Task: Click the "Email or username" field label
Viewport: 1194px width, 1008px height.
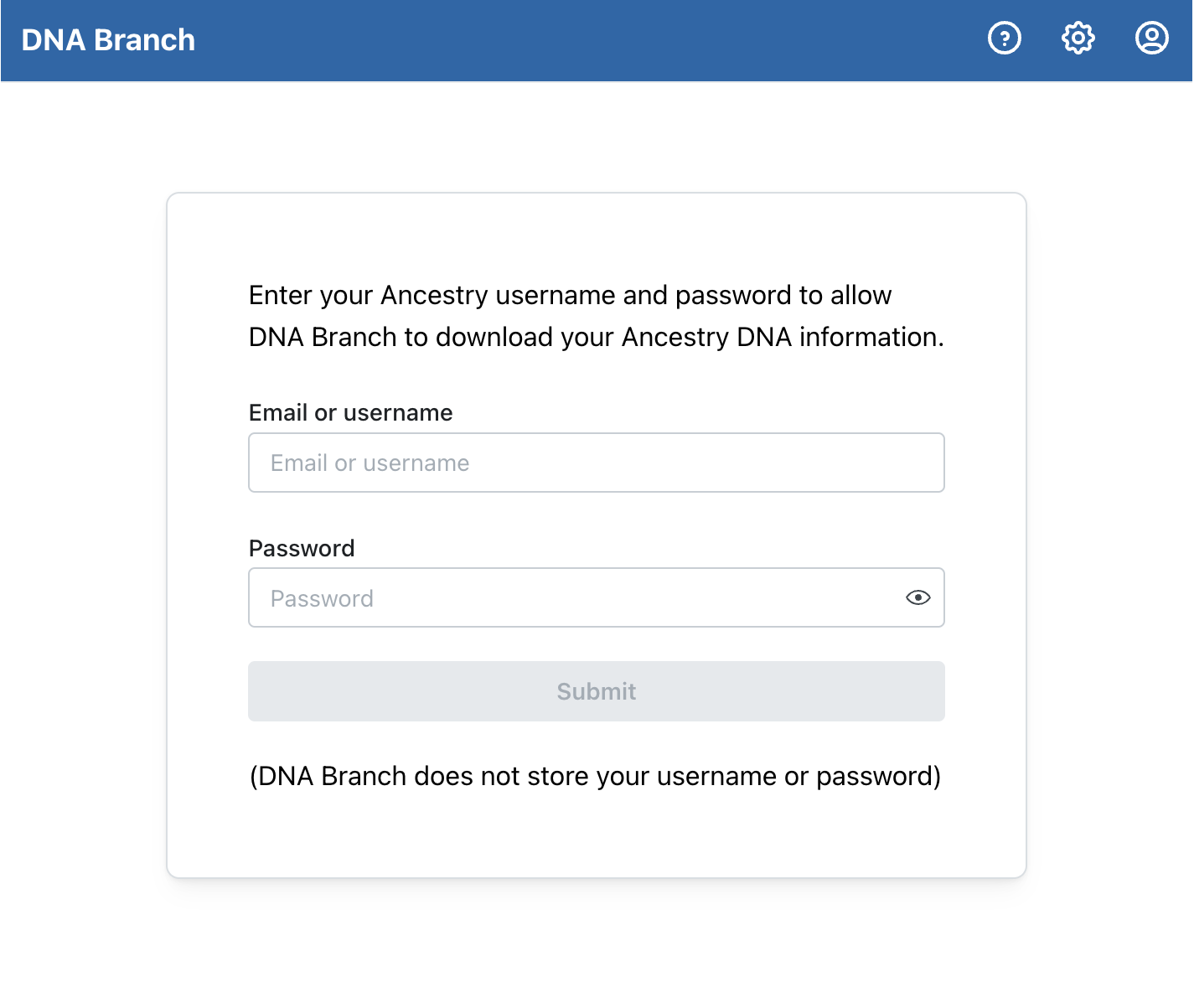Action: pyautogui.click(x=350, y=412)
